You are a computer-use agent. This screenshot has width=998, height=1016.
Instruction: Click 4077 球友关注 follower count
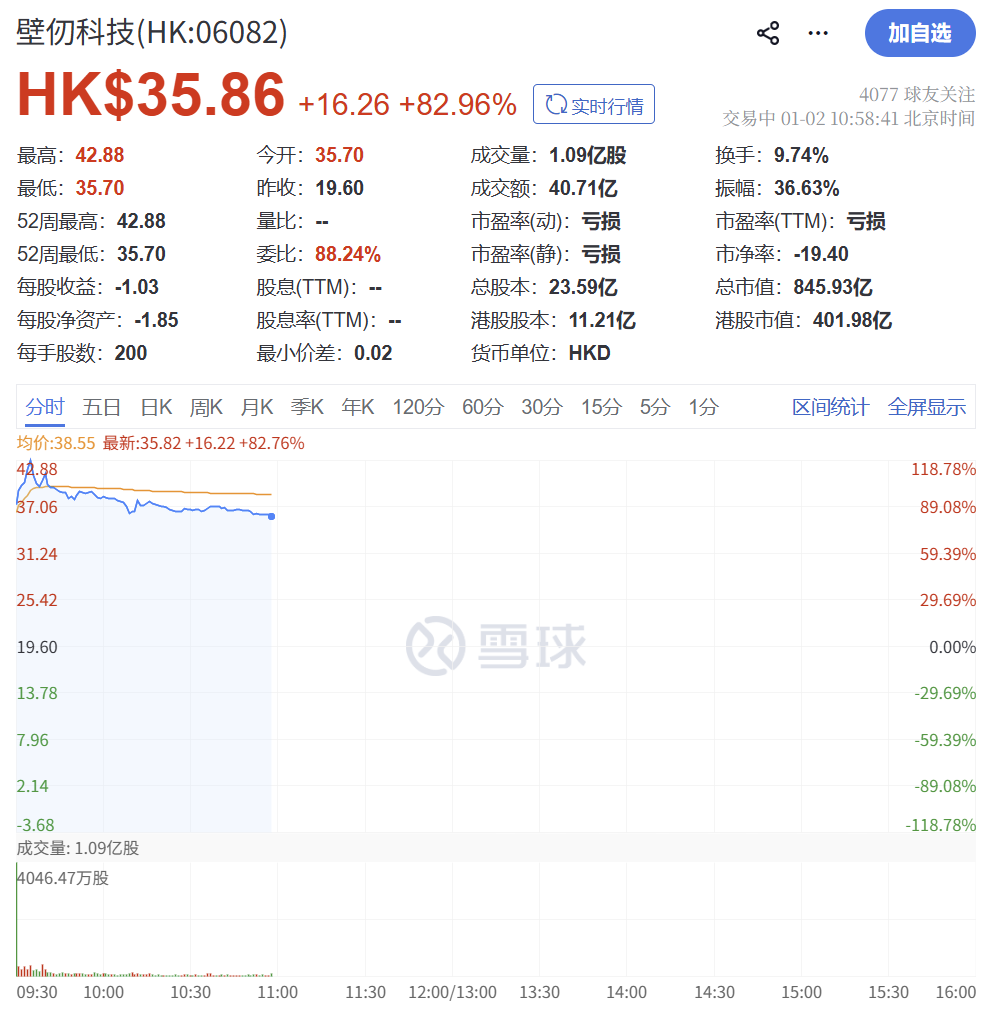(917, 95)
